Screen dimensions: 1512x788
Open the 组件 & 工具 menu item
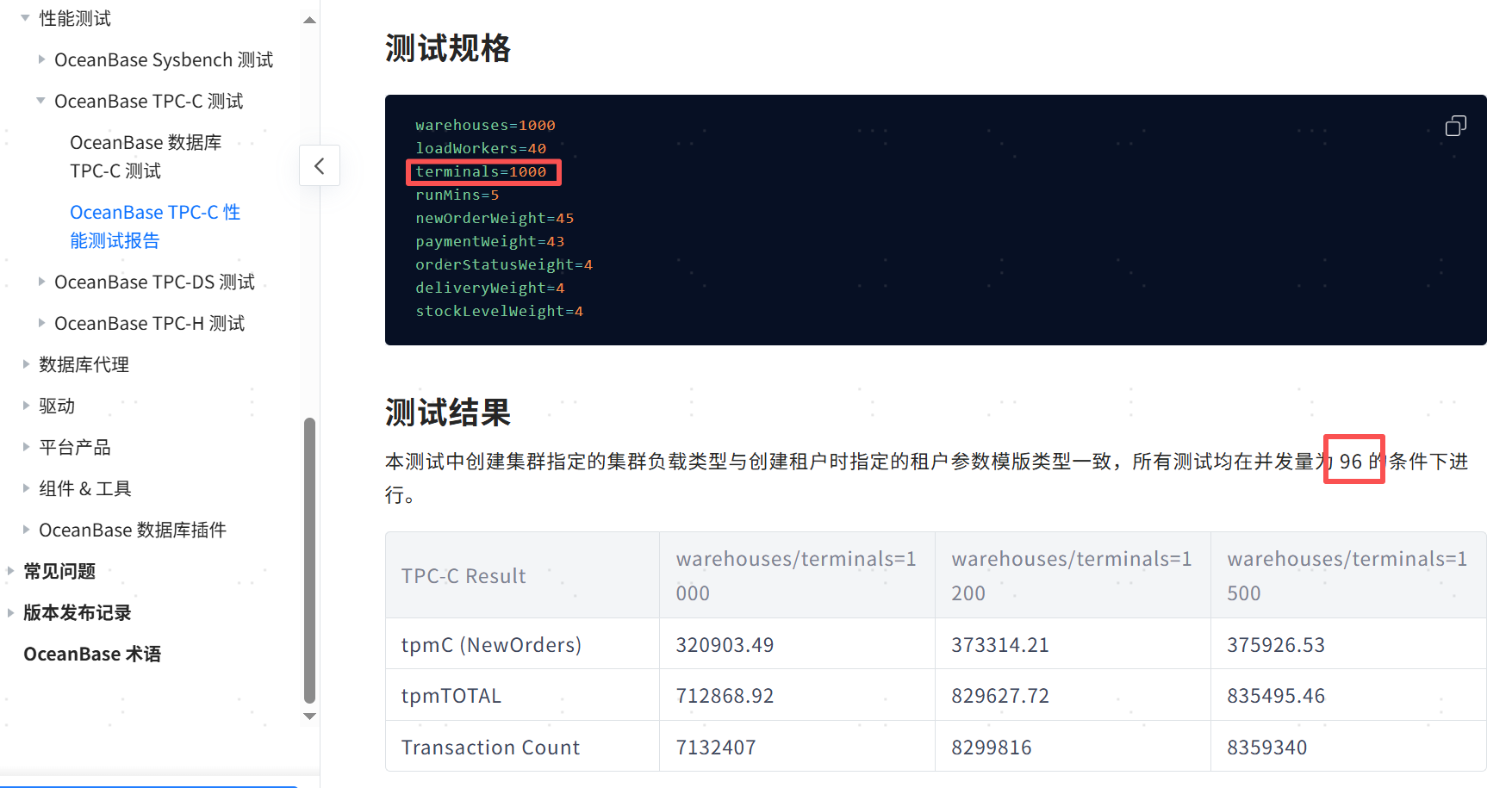[x=84, y=488]
